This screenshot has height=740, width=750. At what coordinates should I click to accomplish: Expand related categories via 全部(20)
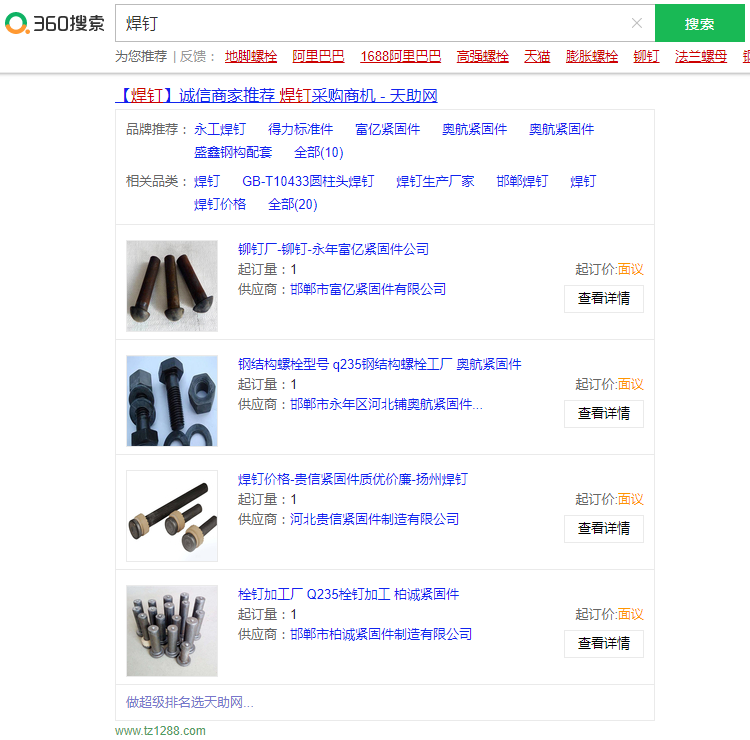click(292, 204)
